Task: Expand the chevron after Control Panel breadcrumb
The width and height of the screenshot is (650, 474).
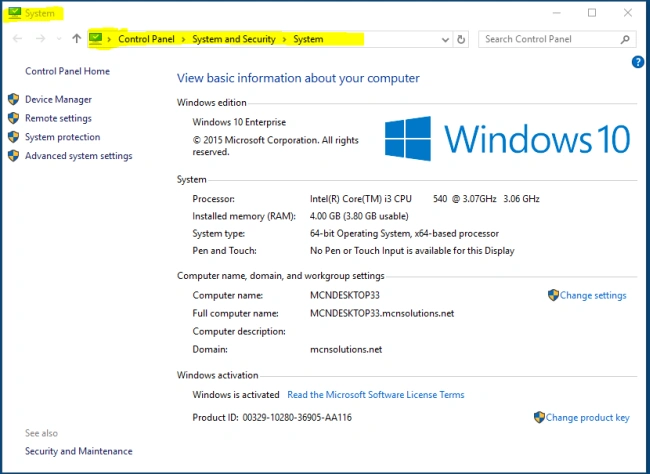Action: click(183, 39)
